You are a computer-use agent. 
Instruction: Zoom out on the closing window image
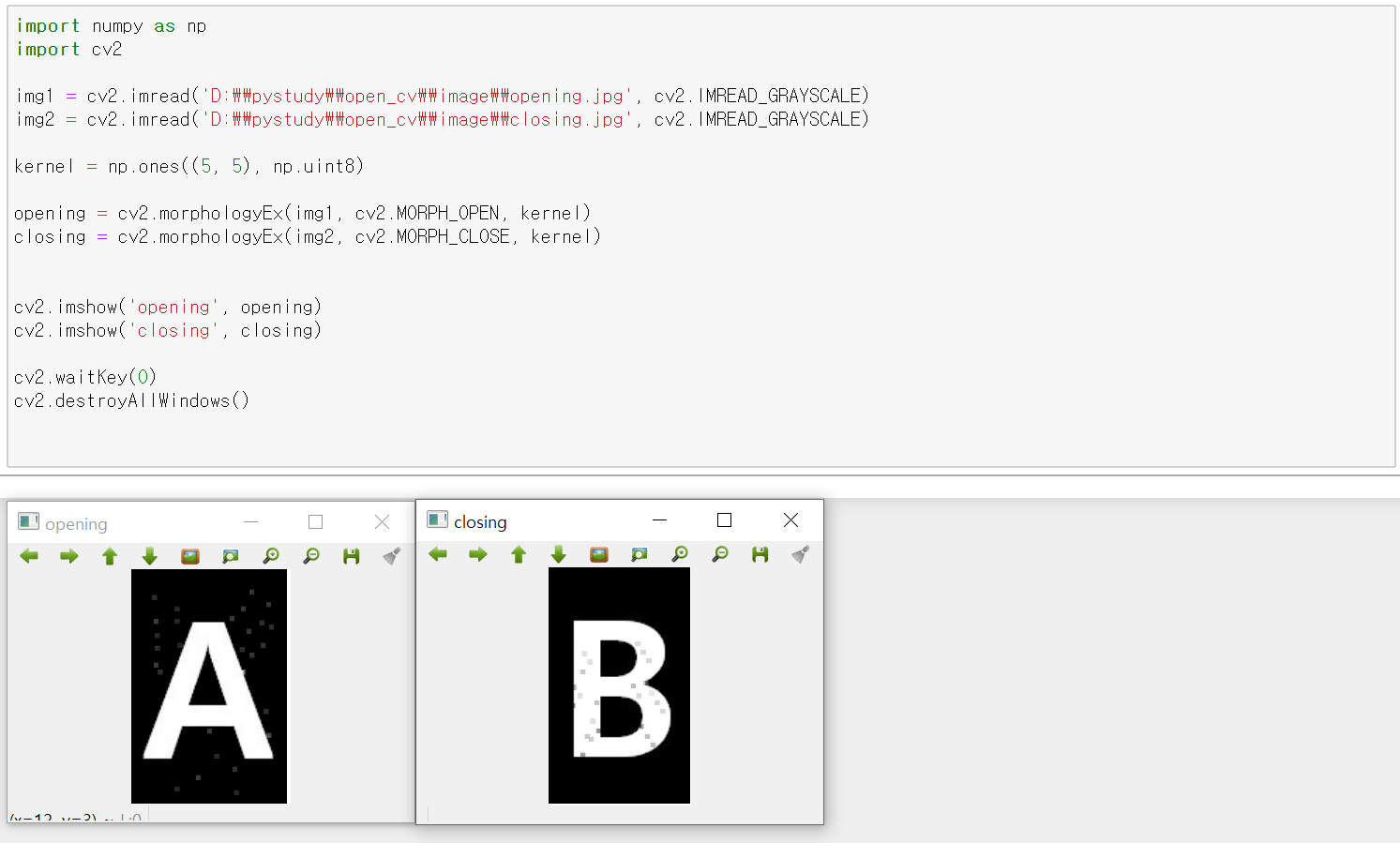tap(720, 554)
